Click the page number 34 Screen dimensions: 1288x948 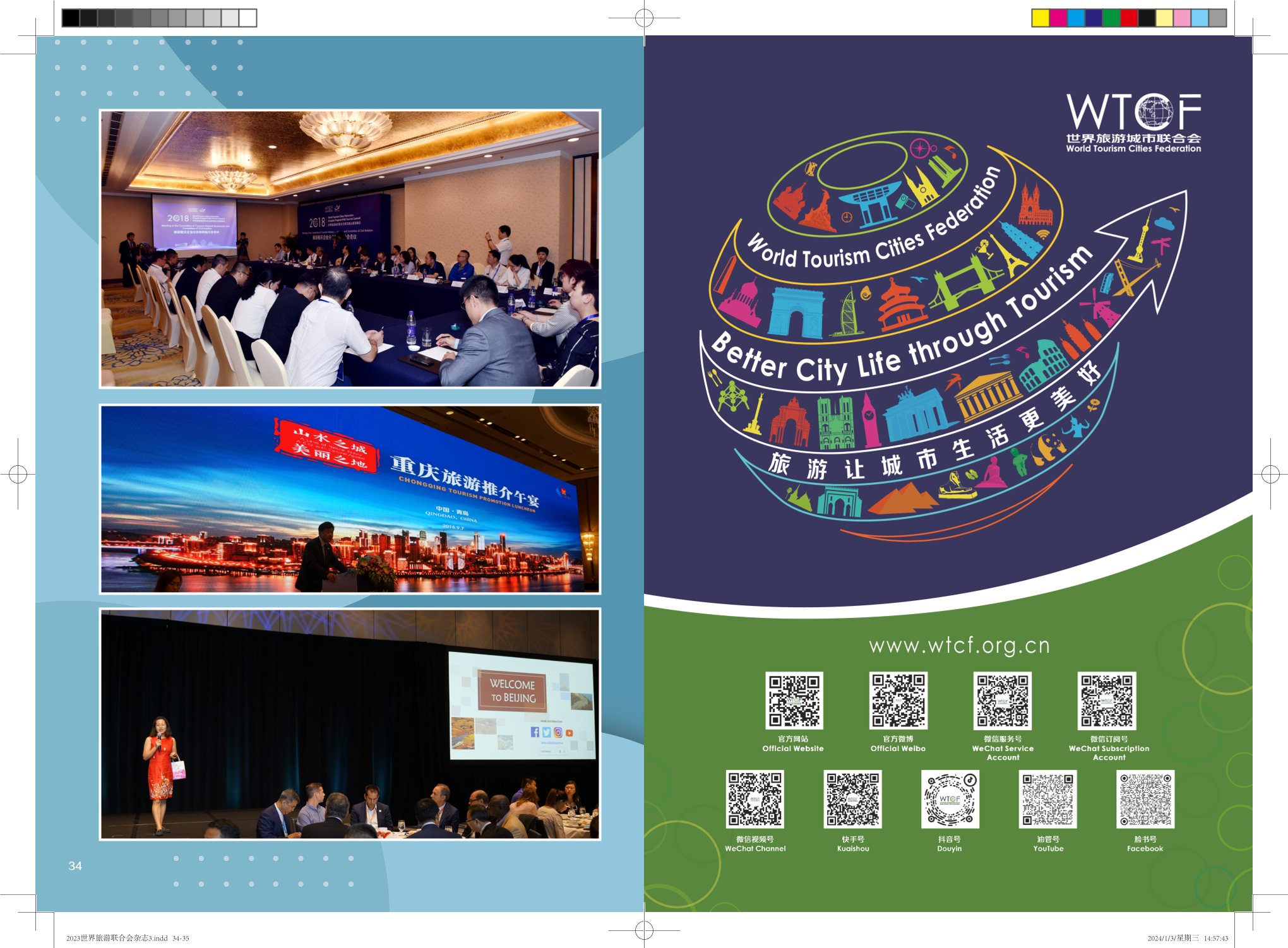(75, 866)
